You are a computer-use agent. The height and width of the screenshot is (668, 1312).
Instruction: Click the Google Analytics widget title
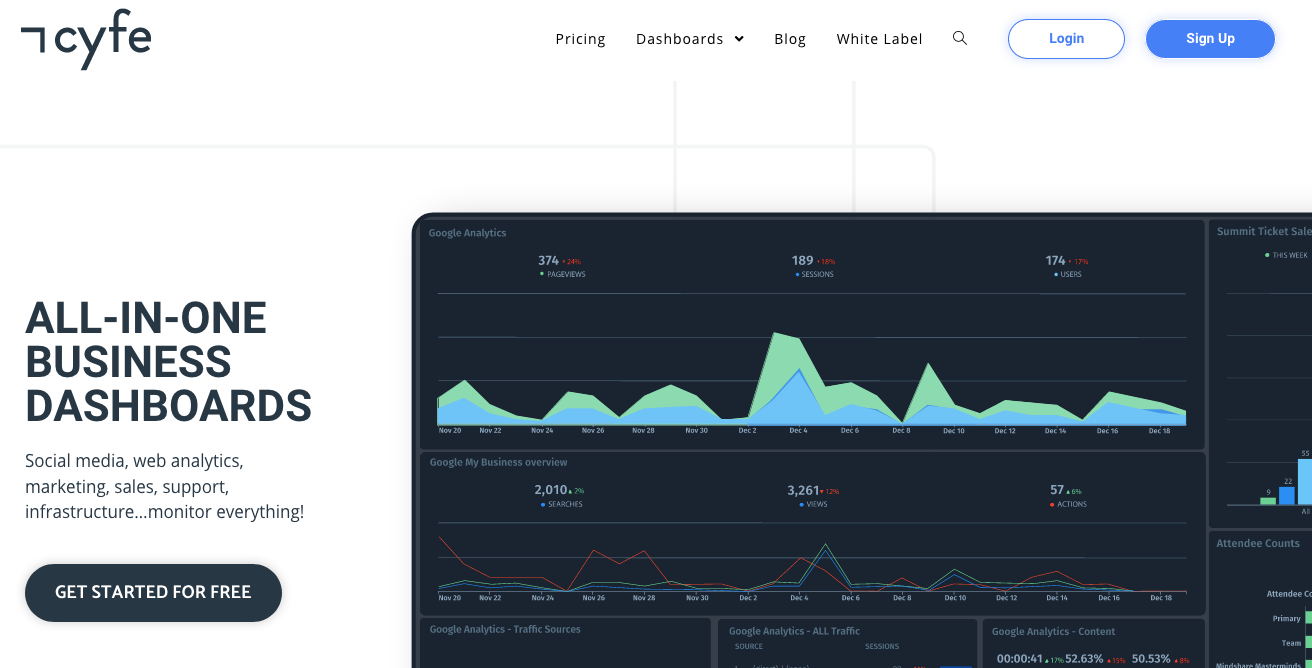pos(468,233)
